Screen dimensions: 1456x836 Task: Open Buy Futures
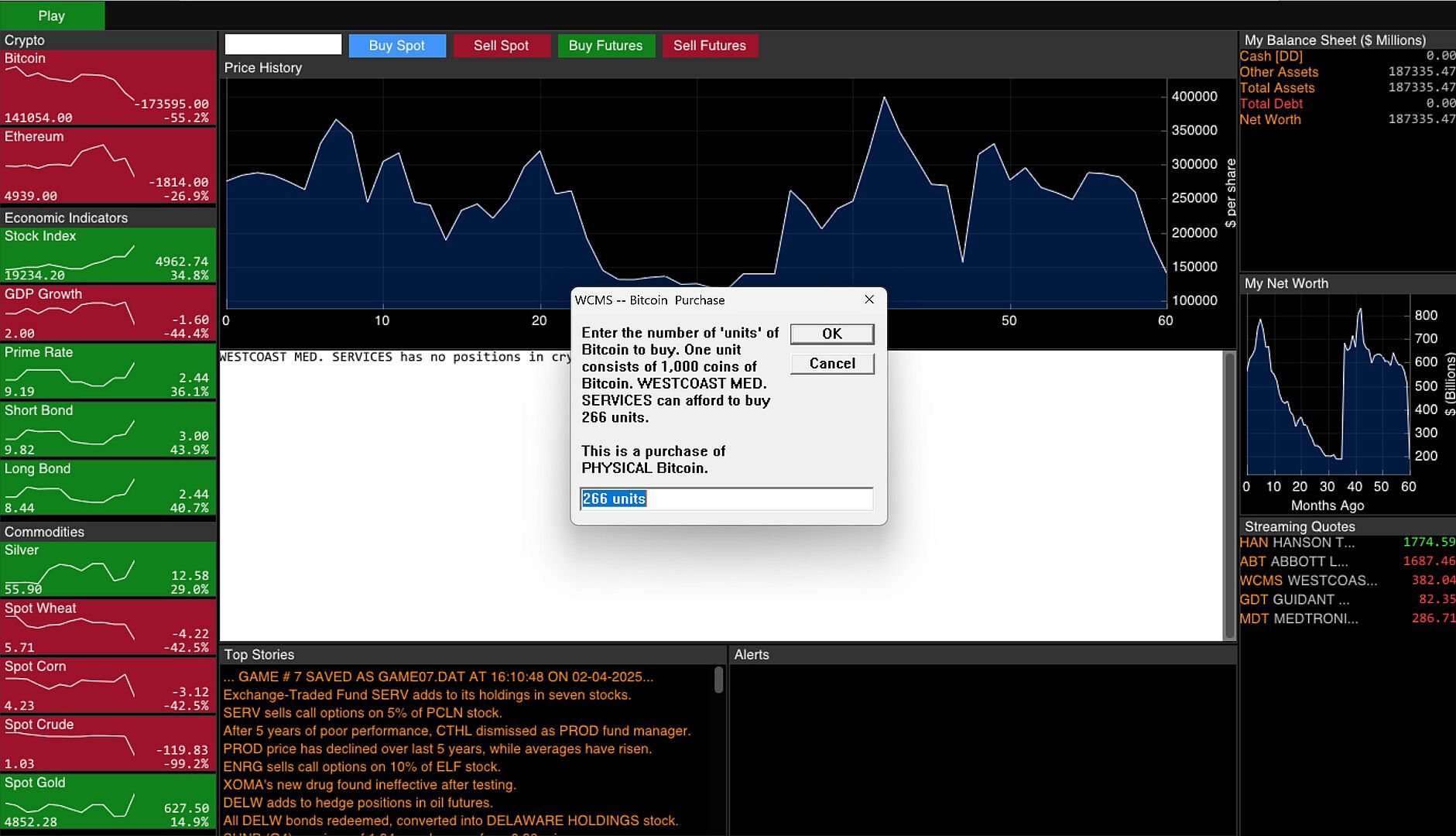(x=605, y=46)
